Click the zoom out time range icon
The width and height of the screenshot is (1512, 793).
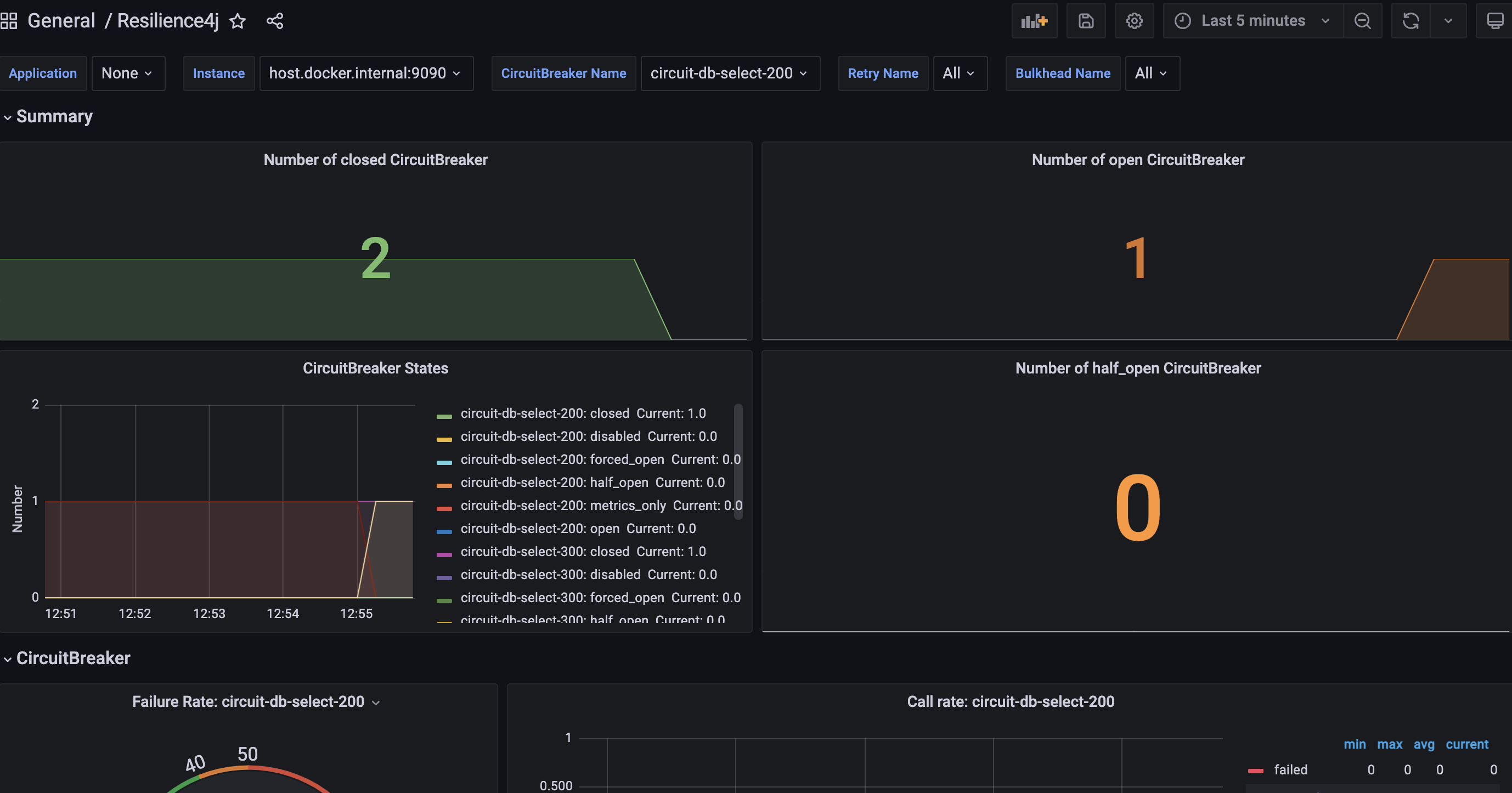[x=1362, y=21]
